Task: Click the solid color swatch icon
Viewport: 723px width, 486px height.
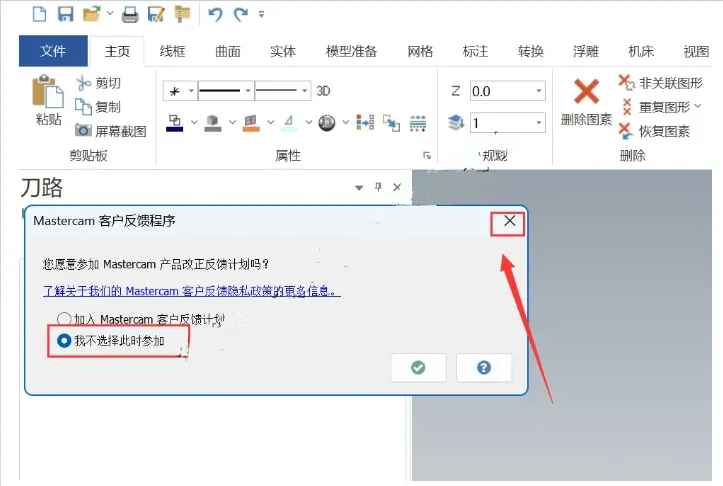Action: click(x=213, y=123)
